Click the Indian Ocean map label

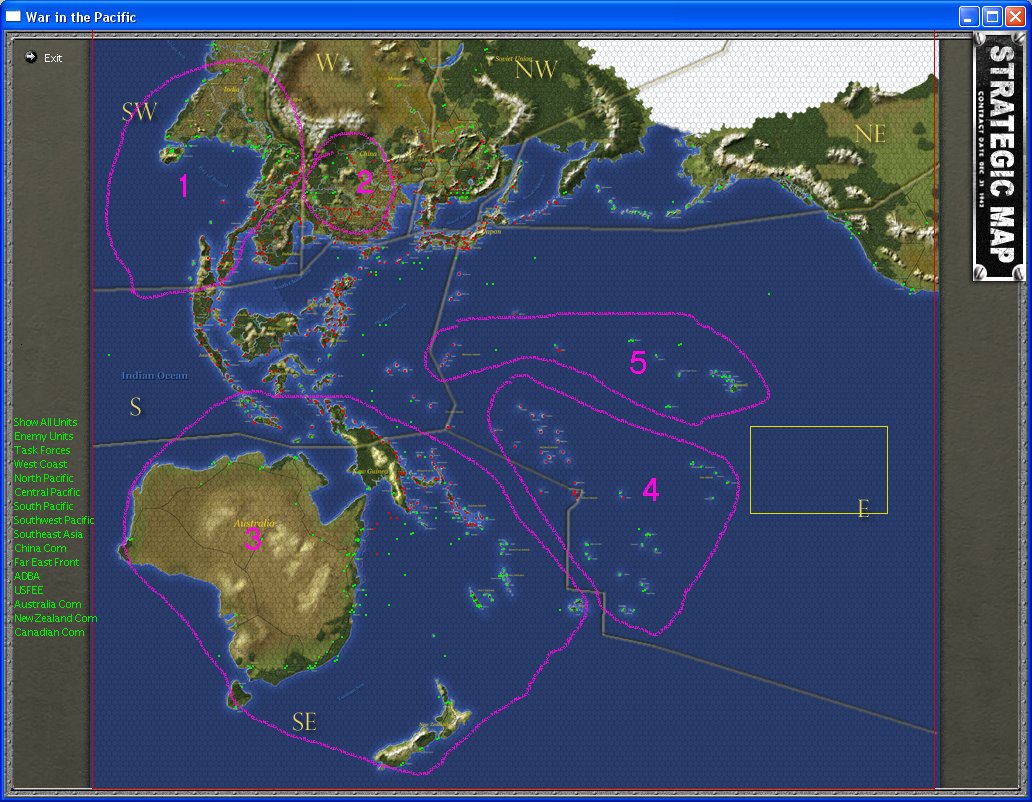coord(155,376)
